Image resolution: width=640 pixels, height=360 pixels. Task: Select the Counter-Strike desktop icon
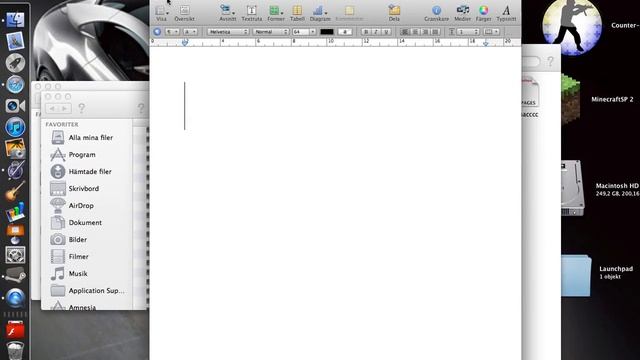572,26
